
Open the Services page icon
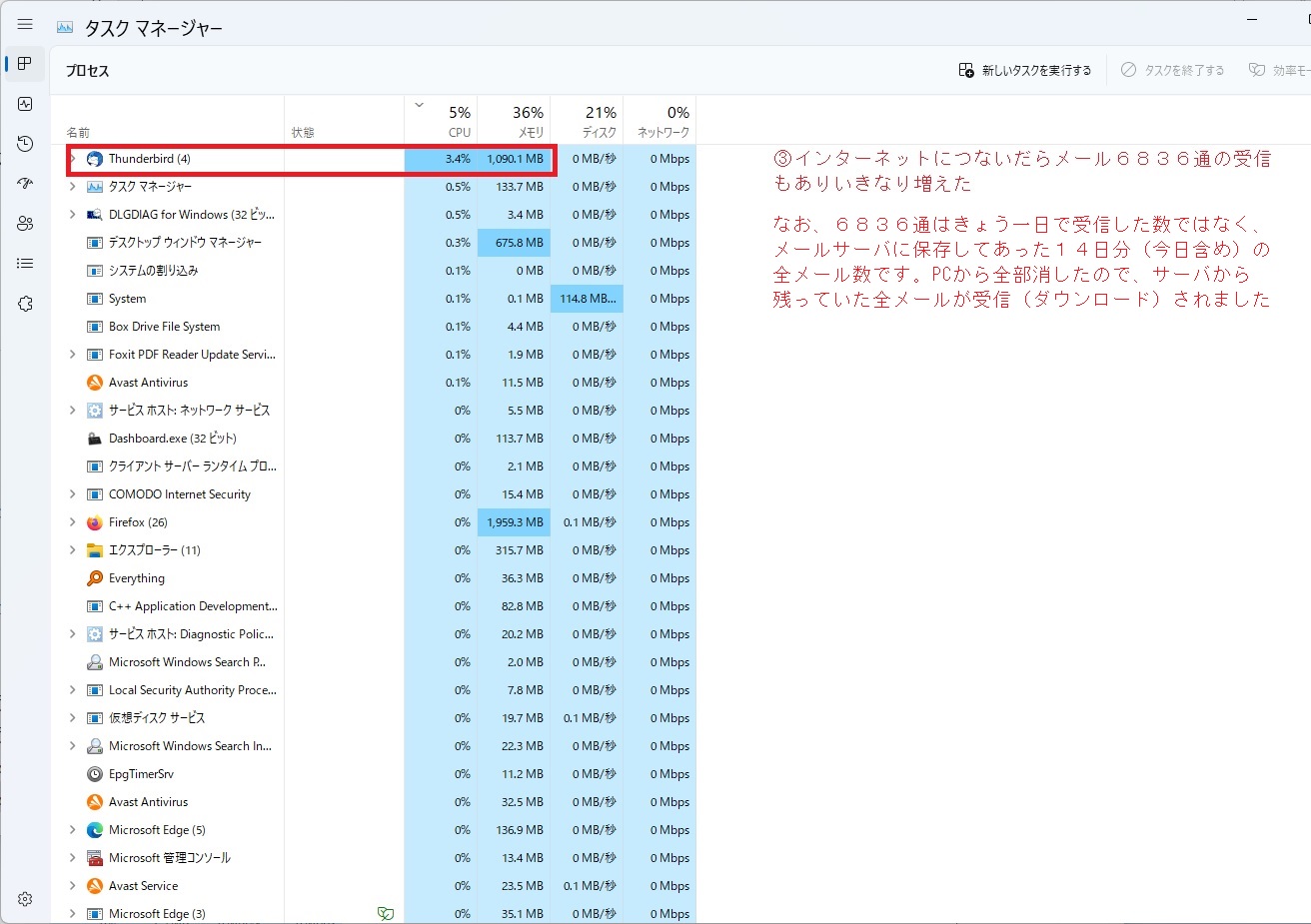[25, 304]
